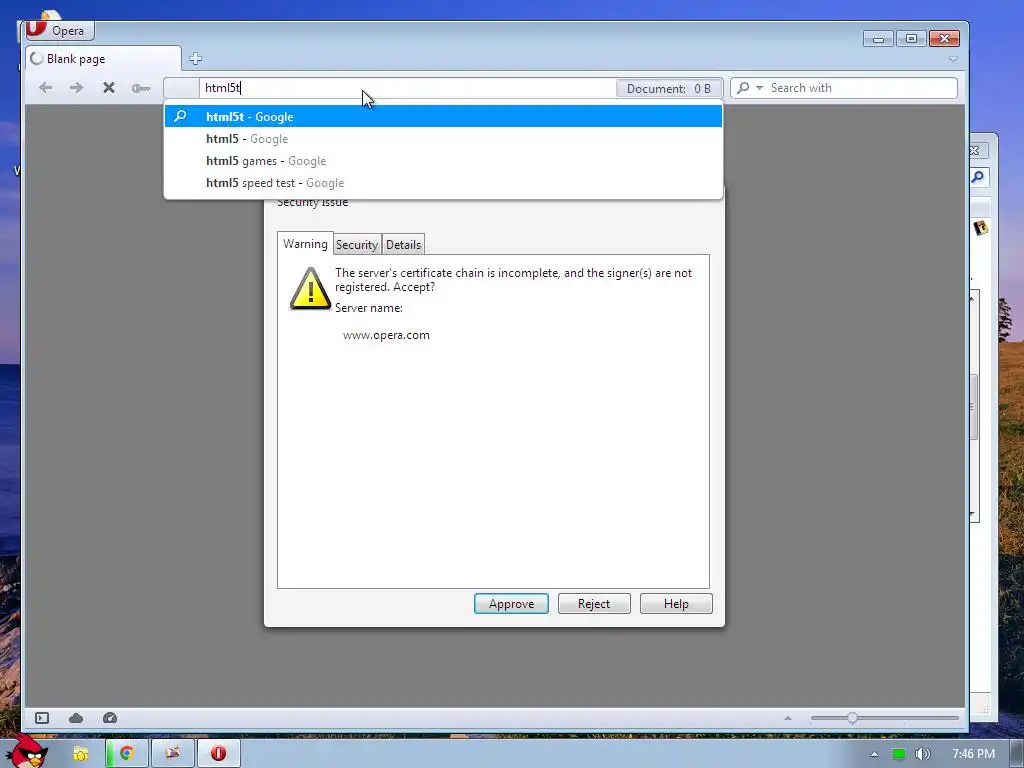Choose 'html5 games - Google' suggestion
The image size is (1024, 768).
tap(443, 161)
